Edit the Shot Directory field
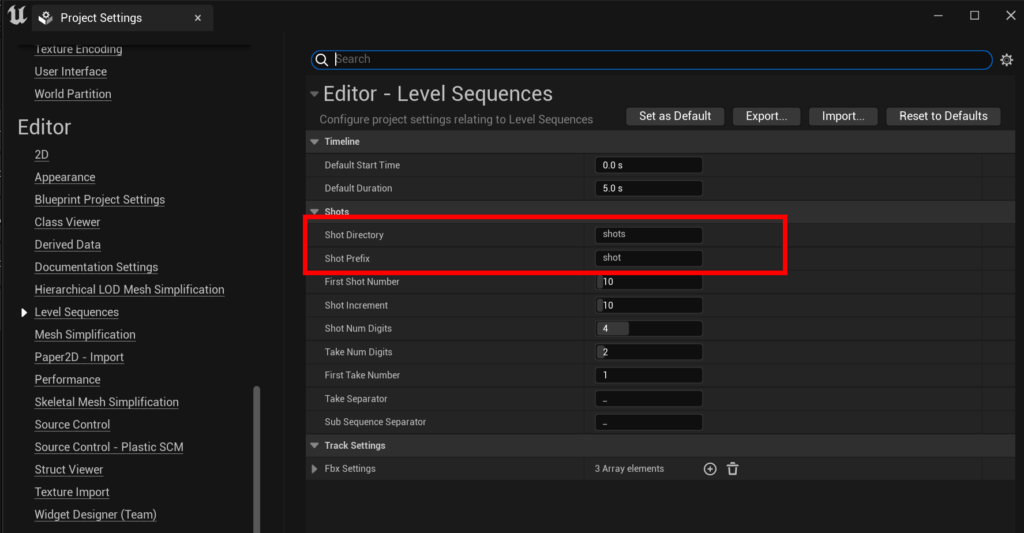 [x=648, y=234]
